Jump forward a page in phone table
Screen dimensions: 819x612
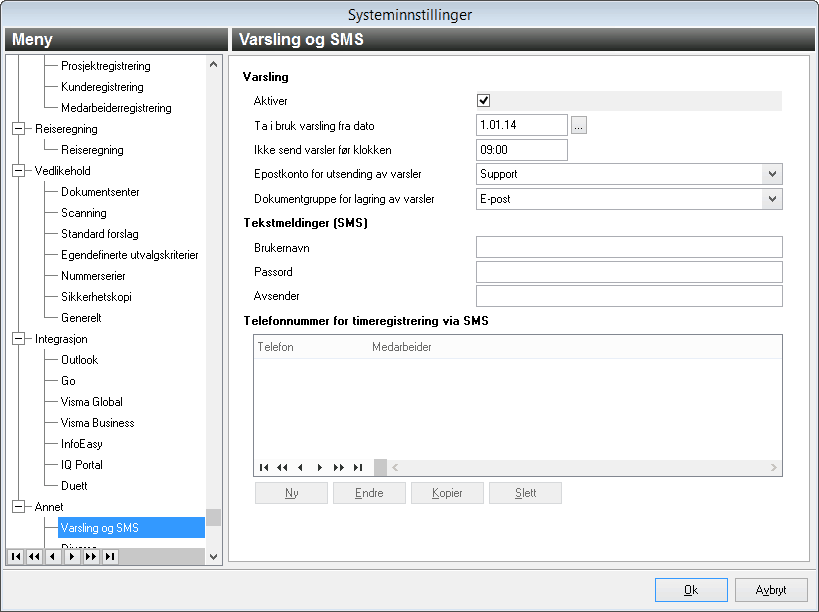pyautogui.click(x=338, y=467)
